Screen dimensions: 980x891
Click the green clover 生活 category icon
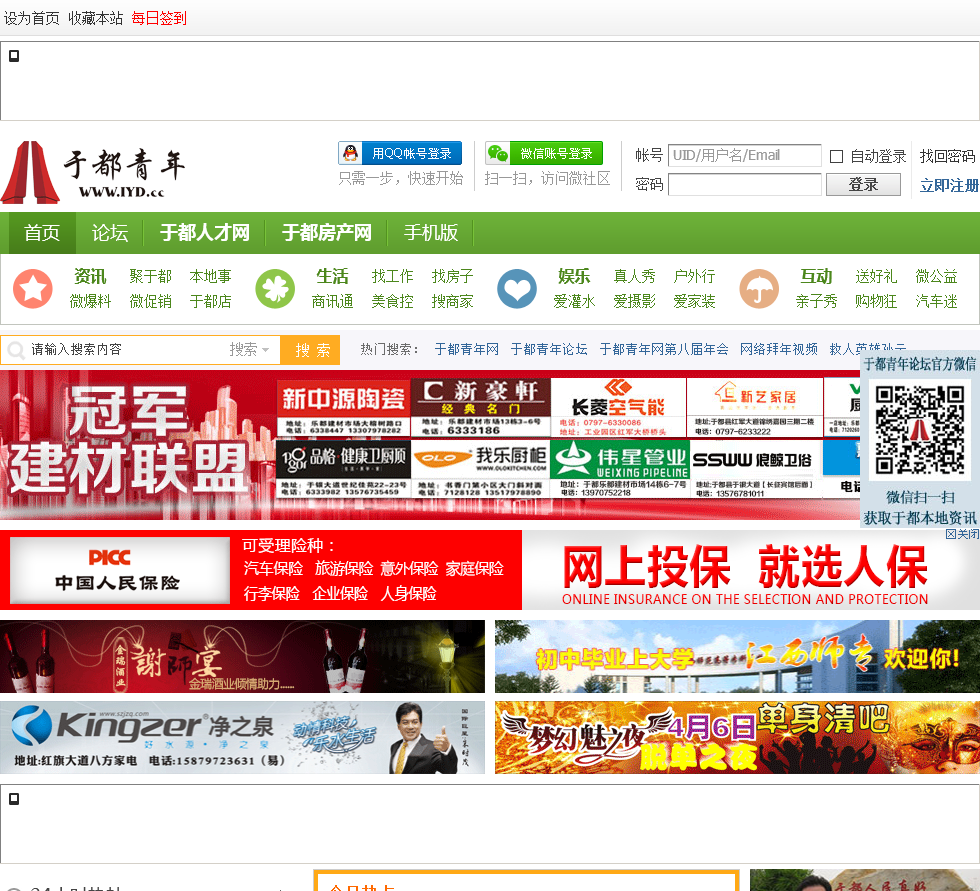coord(275,289)
